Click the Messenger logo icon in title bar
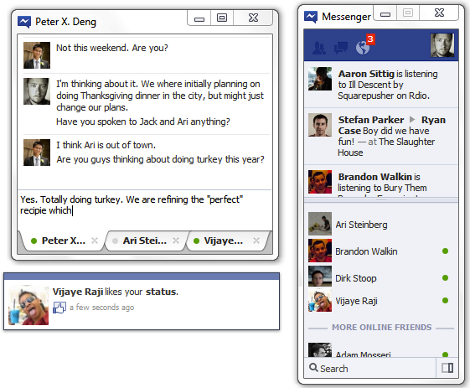 click(311, 16)
